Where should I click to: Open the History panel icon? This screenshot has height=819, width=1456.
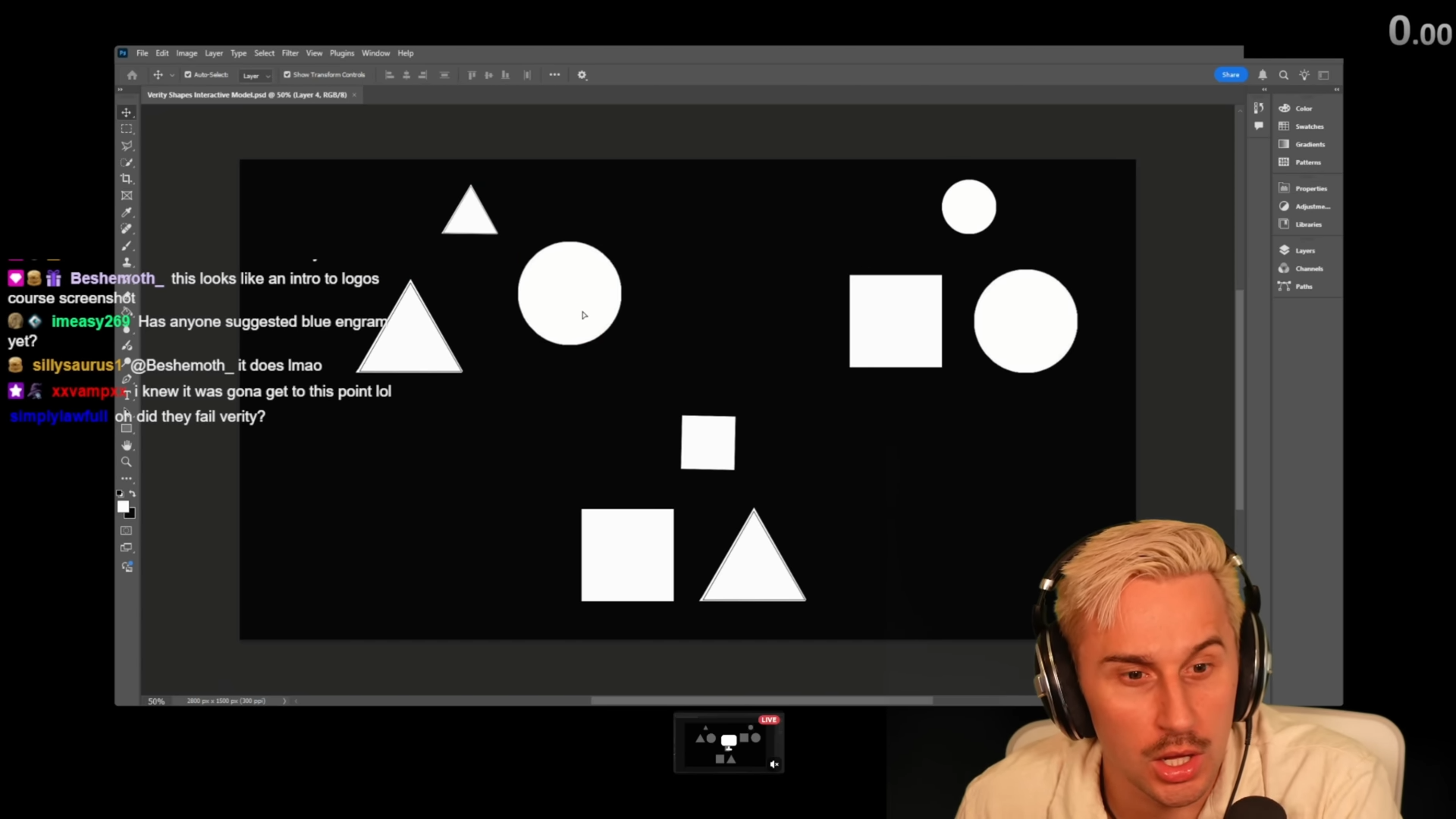pos(1259,108)
